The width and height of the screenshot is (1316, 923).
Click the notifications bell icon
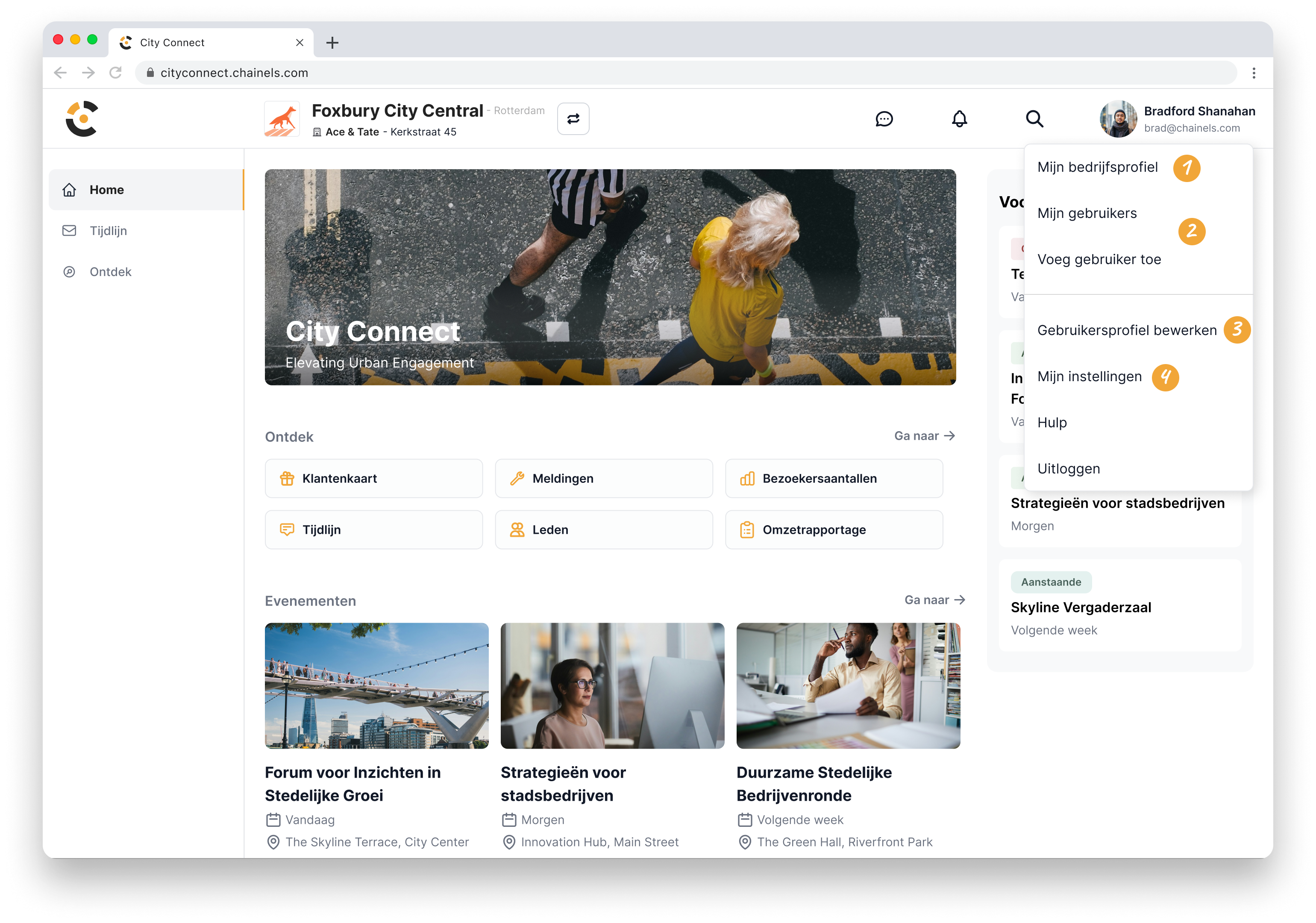(x=960, y=119)
